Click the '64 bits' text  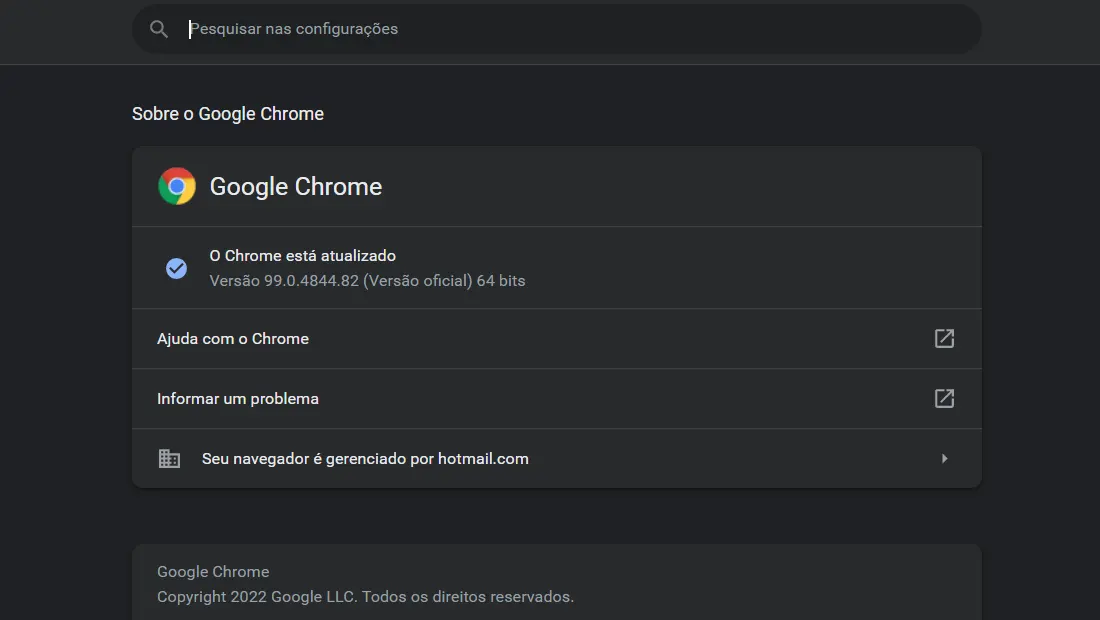coord(501,281)
